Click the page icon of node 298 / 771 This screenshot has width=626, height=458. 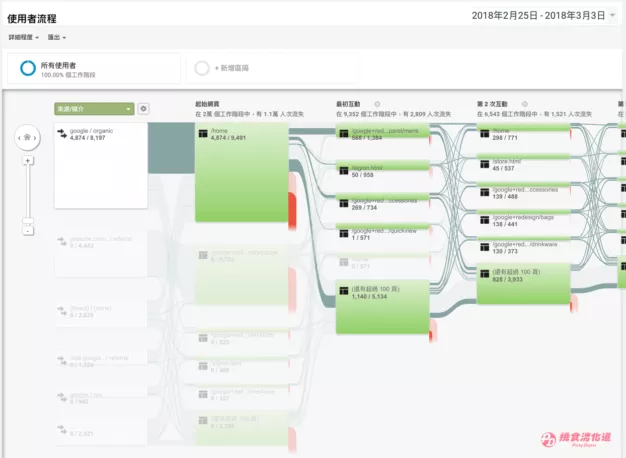point(485,134)
